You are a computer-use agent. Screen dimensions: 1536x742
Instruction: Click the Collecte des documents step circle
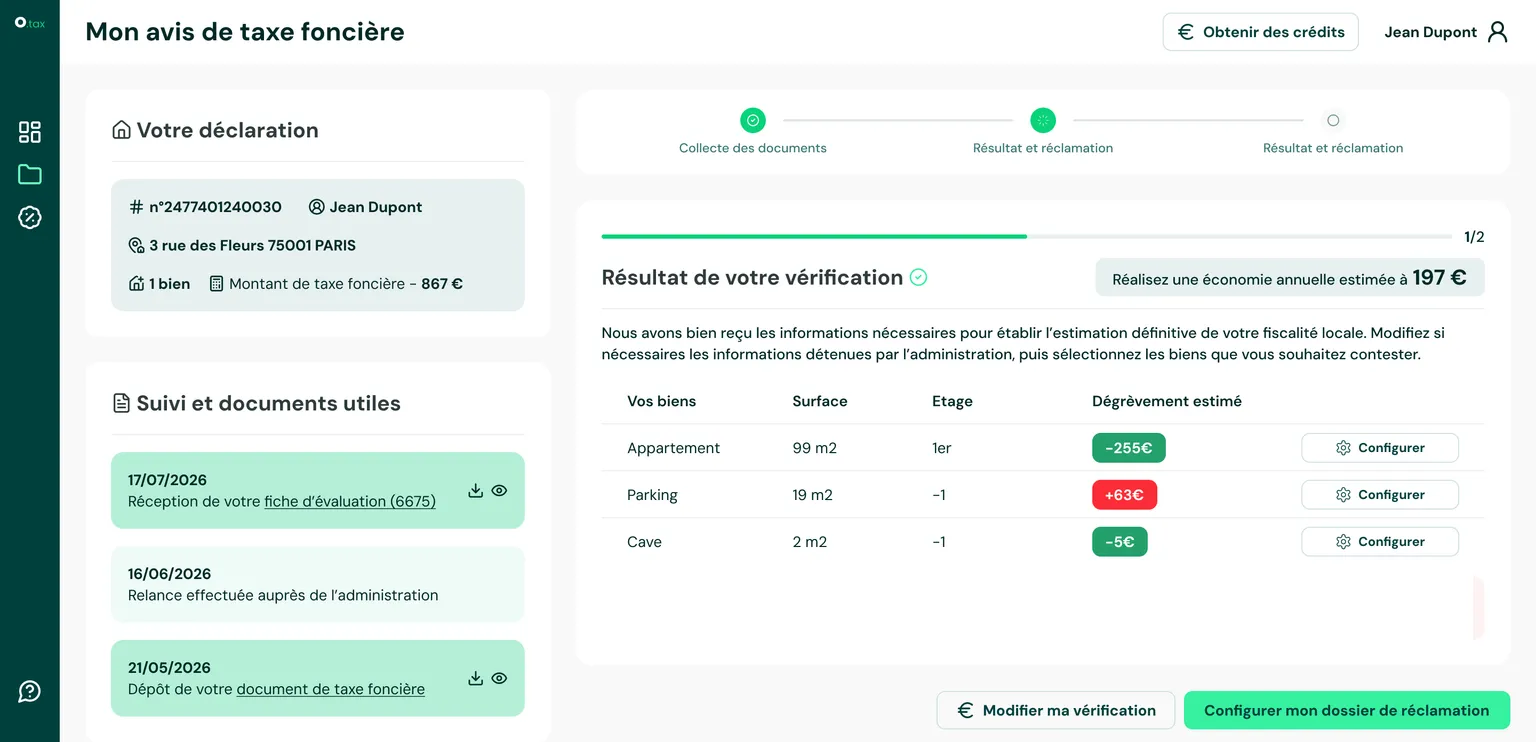coord(753,120)
